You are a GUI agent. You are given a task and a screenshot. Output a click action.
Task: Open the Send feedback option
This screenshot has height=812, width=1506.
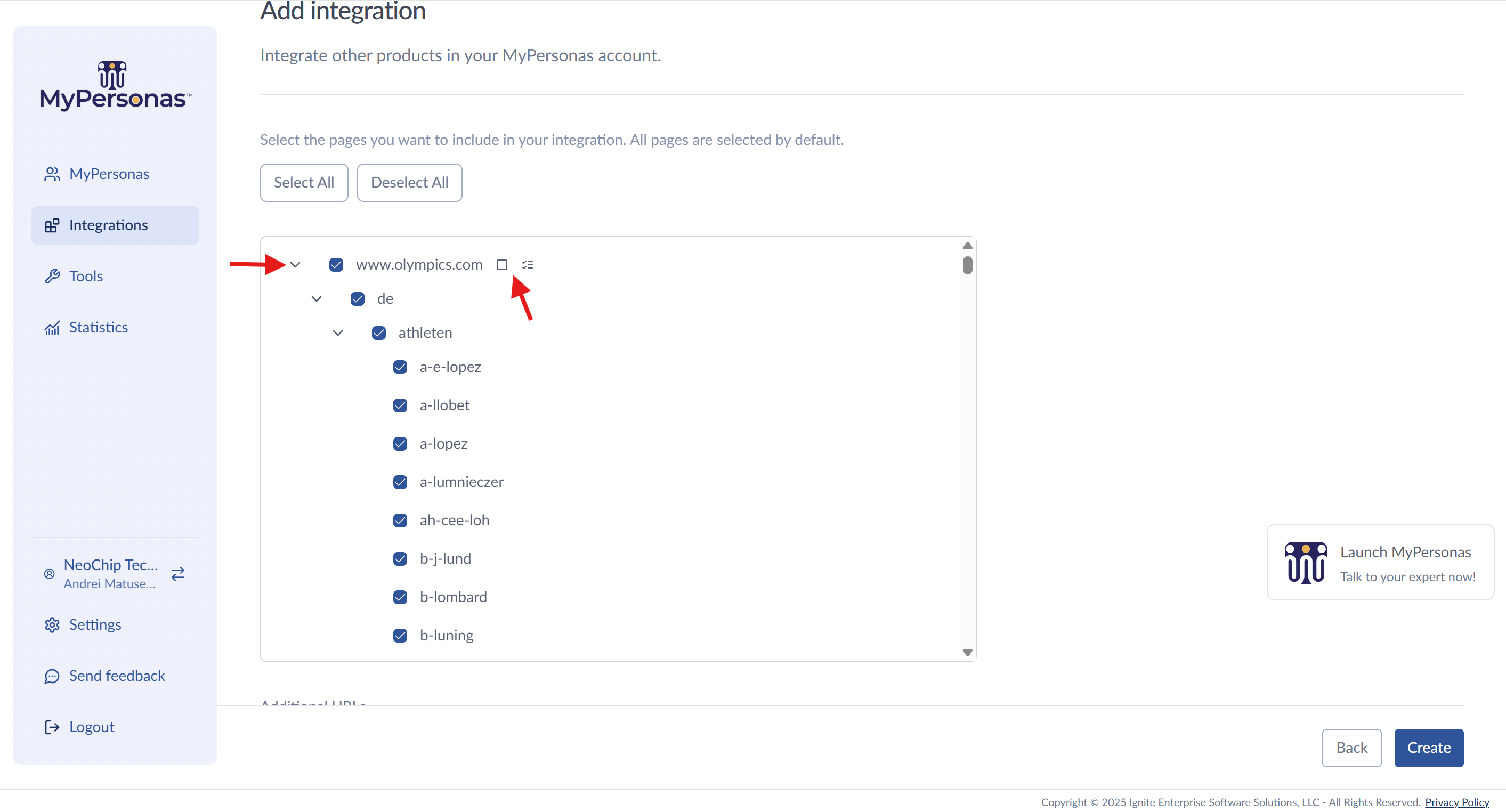pos(115,676)
